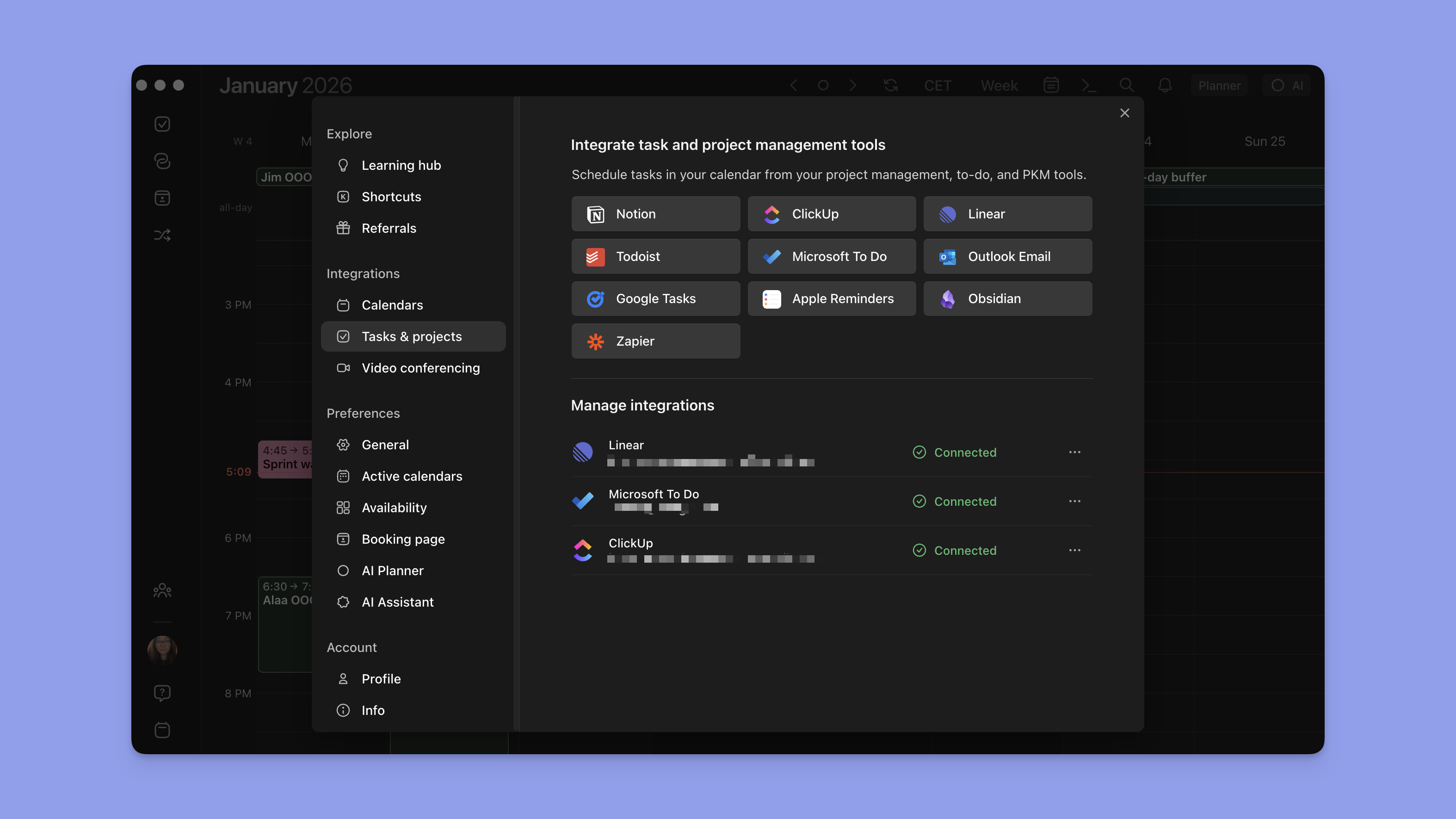Go to next week with the right chevron
Screen dimensions: 1456x819
point(853,85)
